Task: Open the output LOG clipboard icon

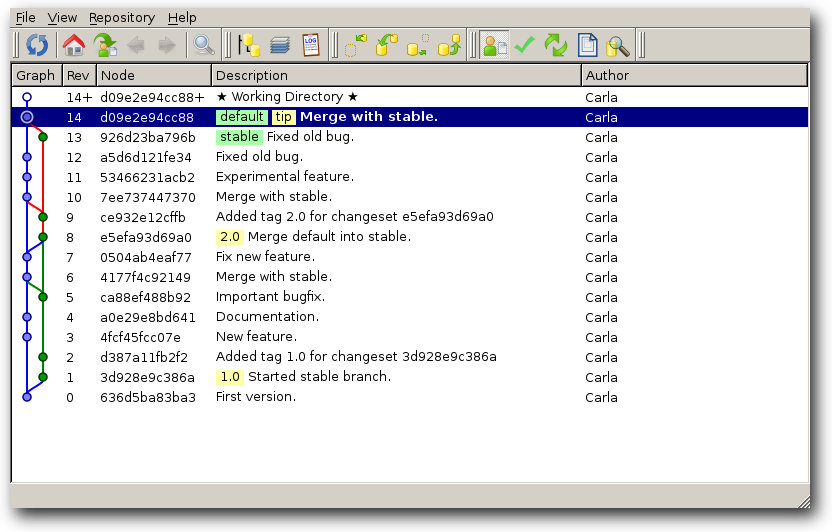Action: click(311, 45)
